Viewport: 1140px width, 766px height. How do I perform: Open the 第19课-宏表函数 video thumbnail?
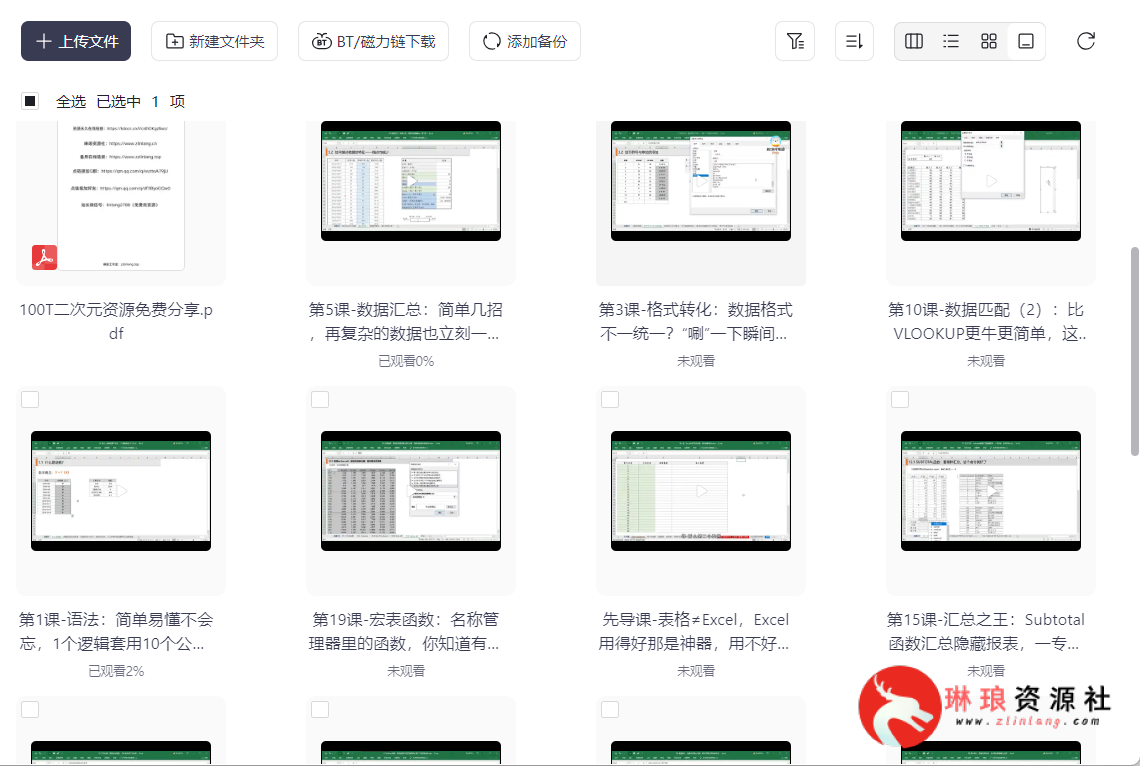(411, 491)
